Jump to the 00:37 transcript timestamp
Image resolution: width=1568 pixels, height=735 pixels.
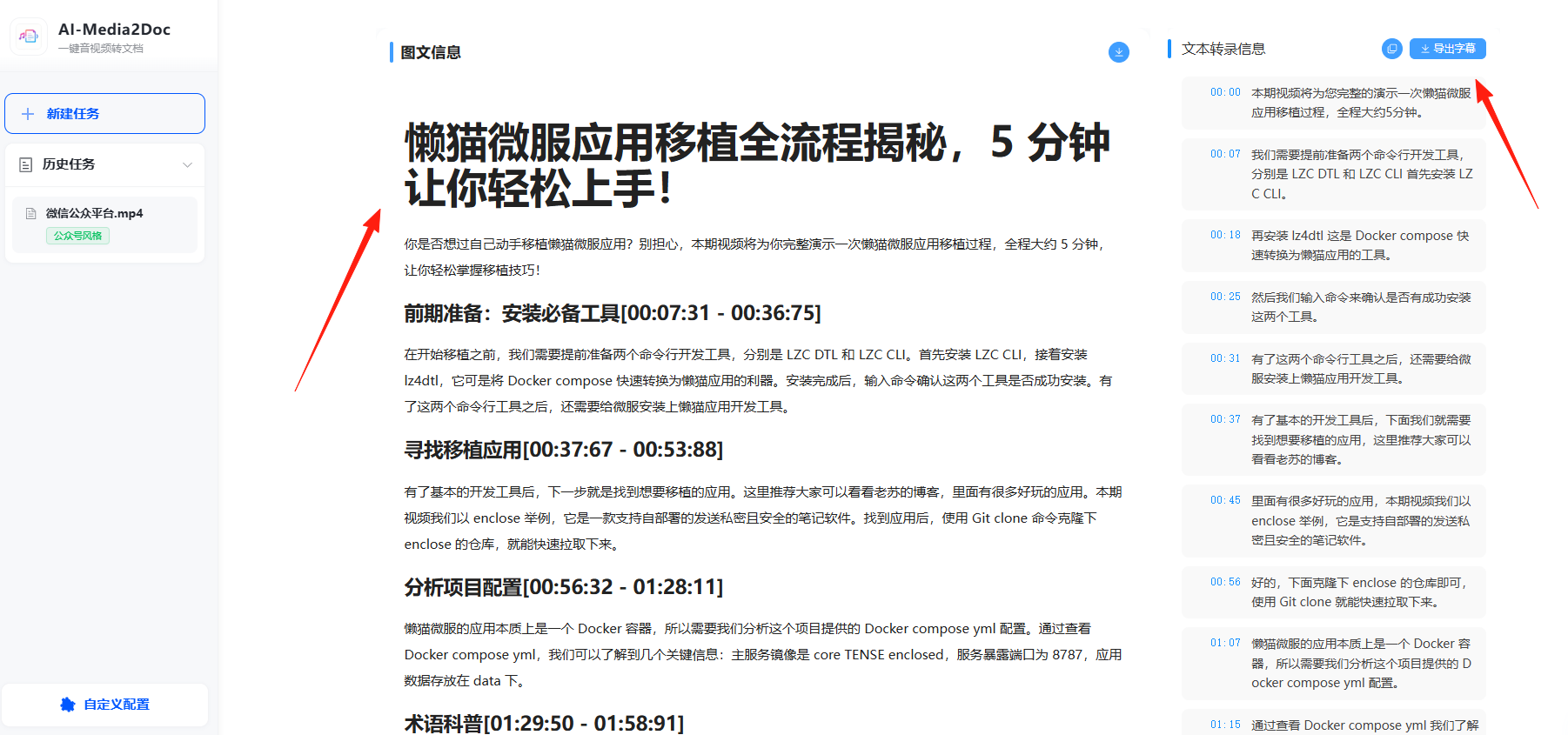[x=1225, y=419]
